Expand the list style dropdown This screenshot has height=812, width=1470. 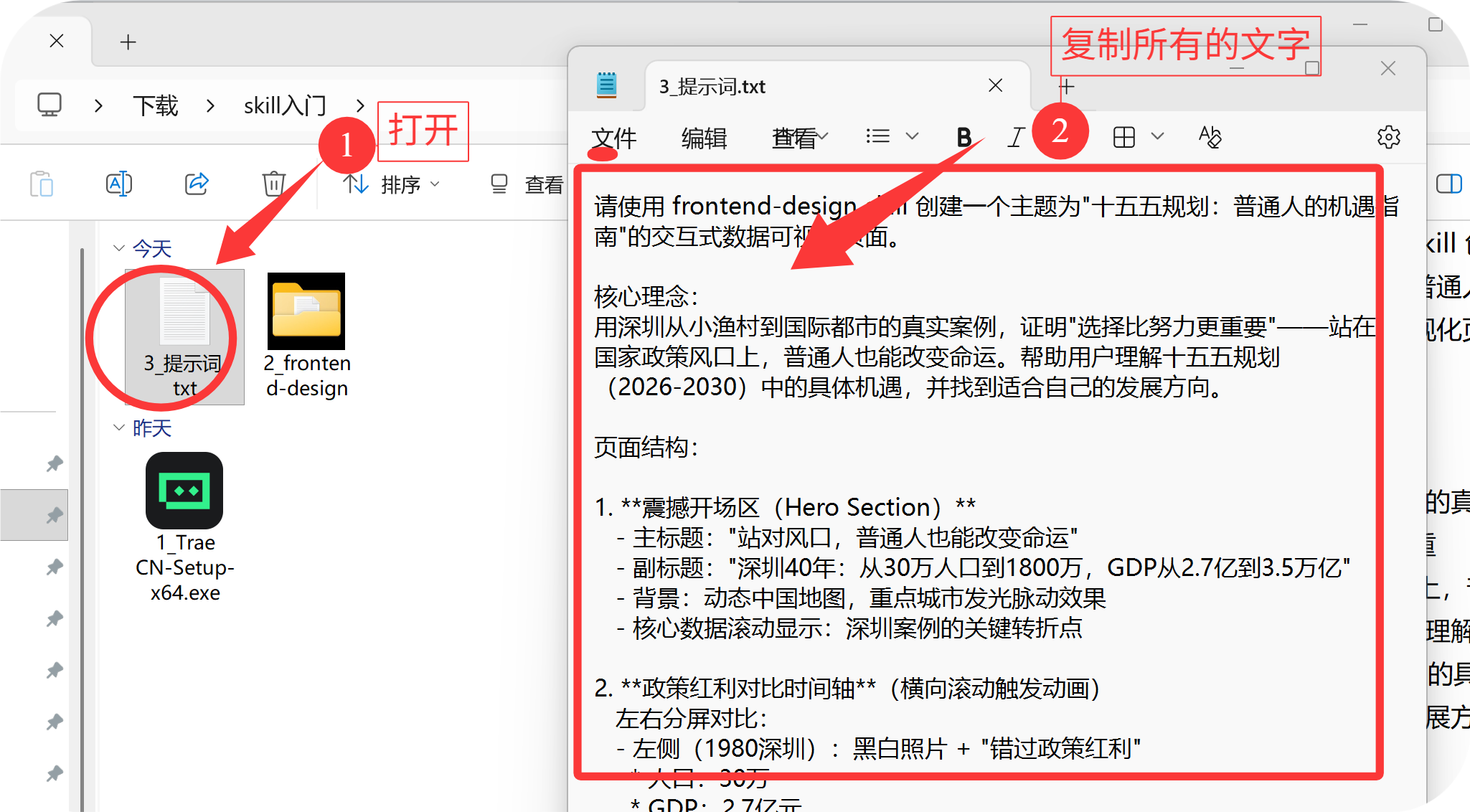pyautogui.click(x=912, y=136)
